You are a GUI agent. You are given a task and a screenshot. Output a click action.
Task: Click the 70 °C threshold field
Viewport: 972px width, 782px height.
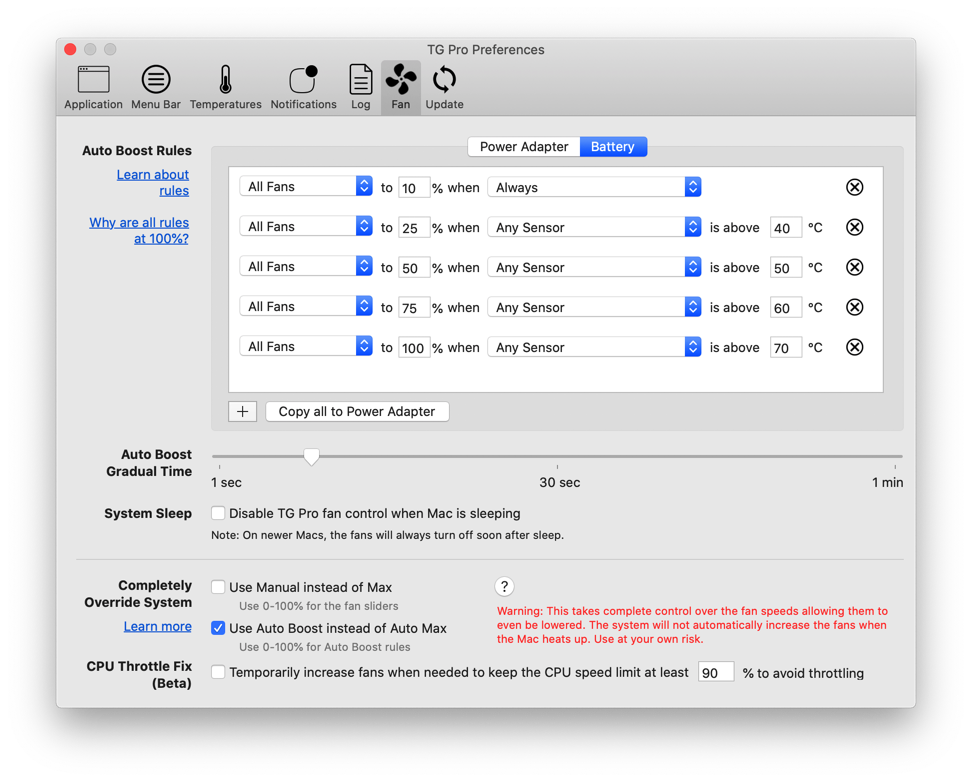(x=785, y=348)
